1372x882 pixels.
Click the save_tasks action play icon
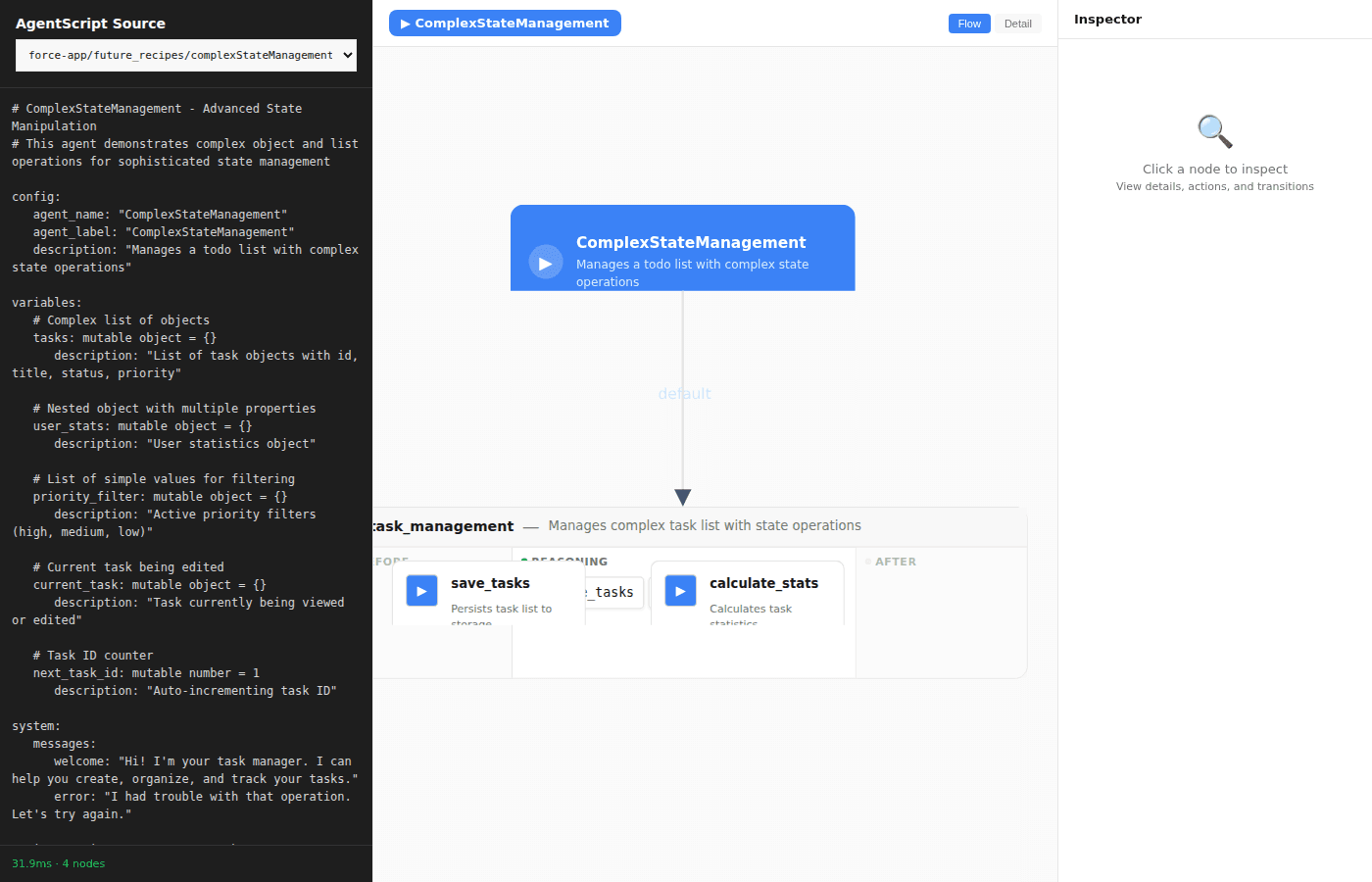pos(421,591)
